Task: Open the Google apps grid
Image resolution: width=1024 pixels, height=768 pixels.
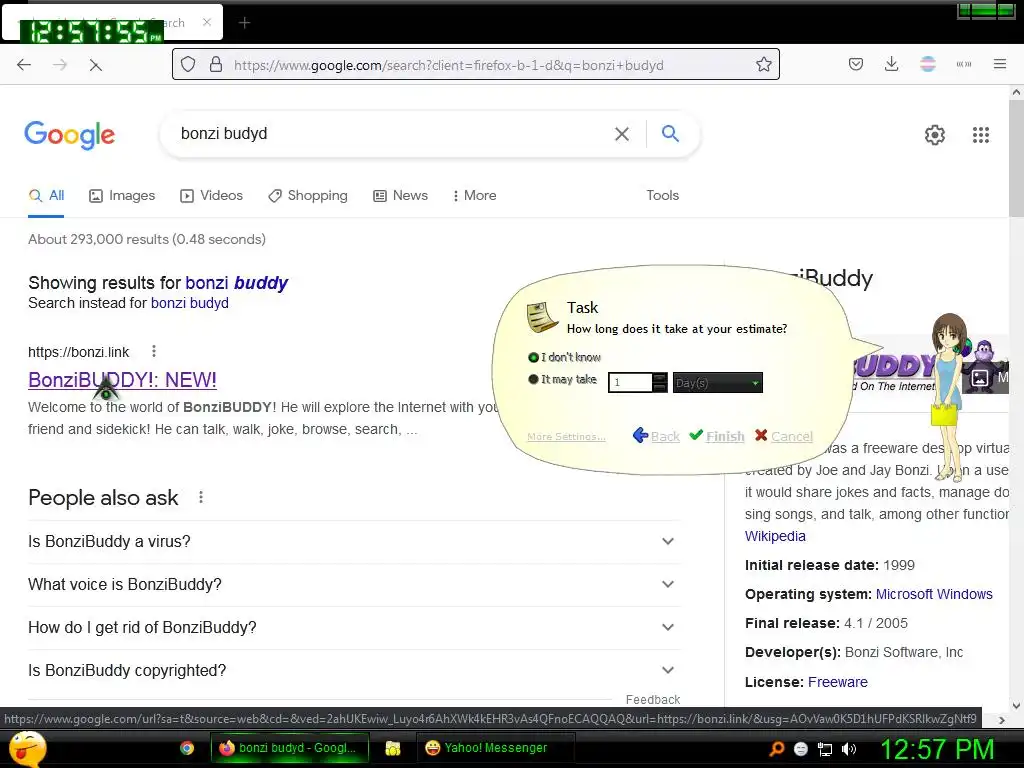Action: pos(980,135)
